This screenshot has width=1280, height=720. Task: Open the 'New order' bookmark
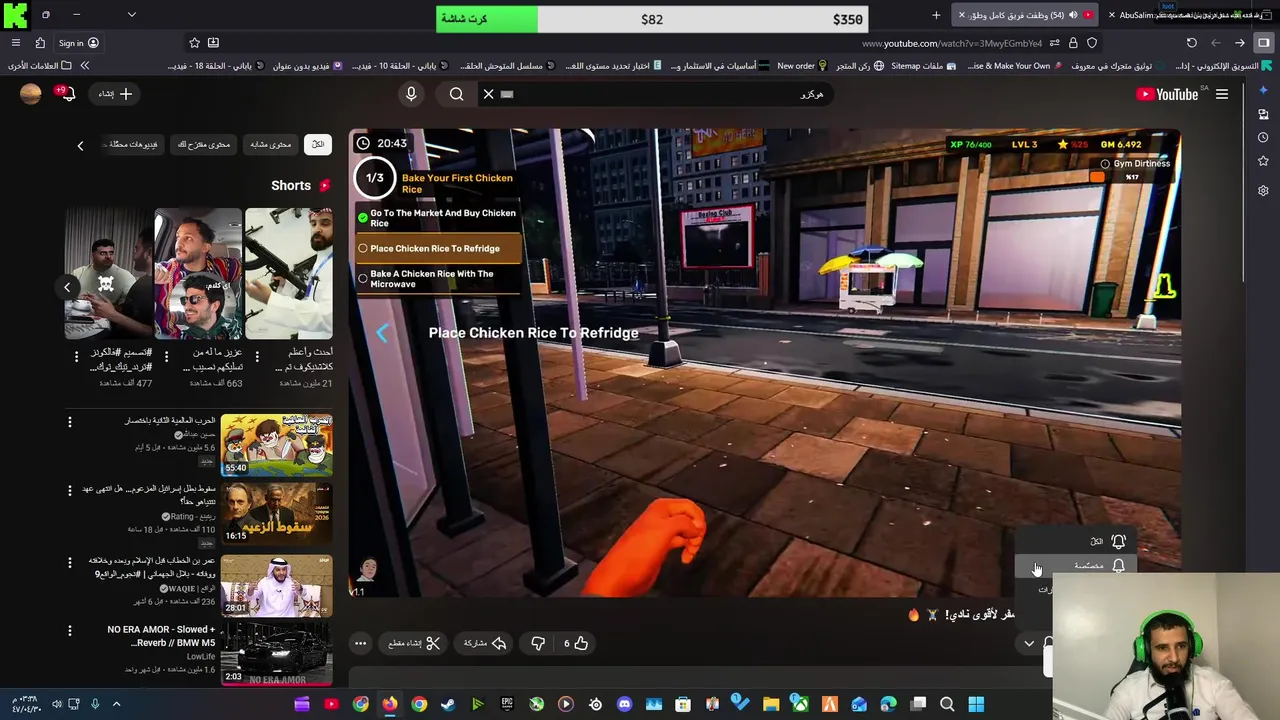tap(802, 66)
